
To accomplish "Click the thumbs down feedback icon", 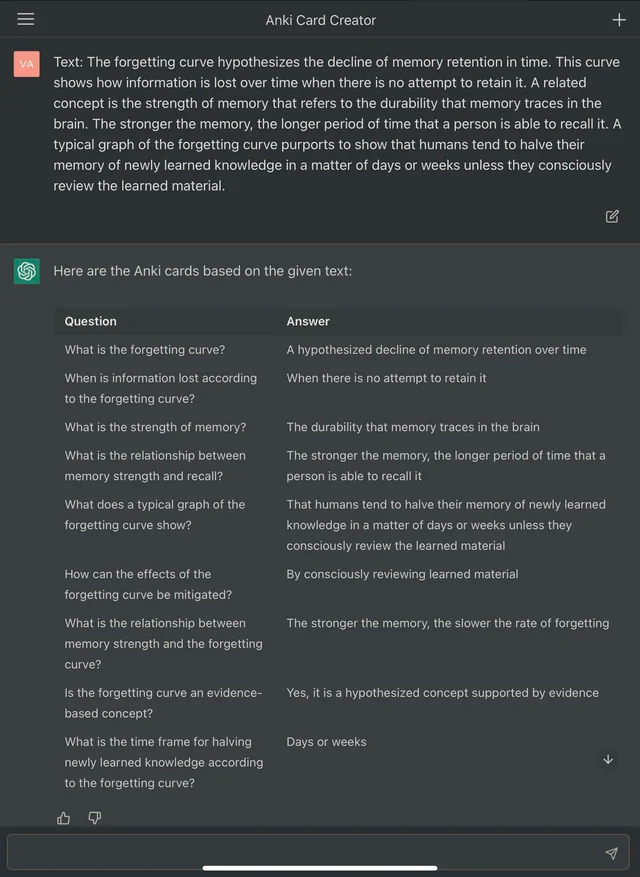I will 95,818.
